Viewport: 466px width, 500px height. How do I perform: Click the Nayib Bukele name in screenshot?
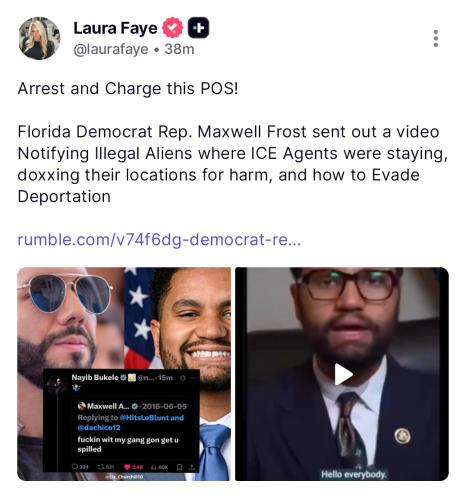(95, 377)
